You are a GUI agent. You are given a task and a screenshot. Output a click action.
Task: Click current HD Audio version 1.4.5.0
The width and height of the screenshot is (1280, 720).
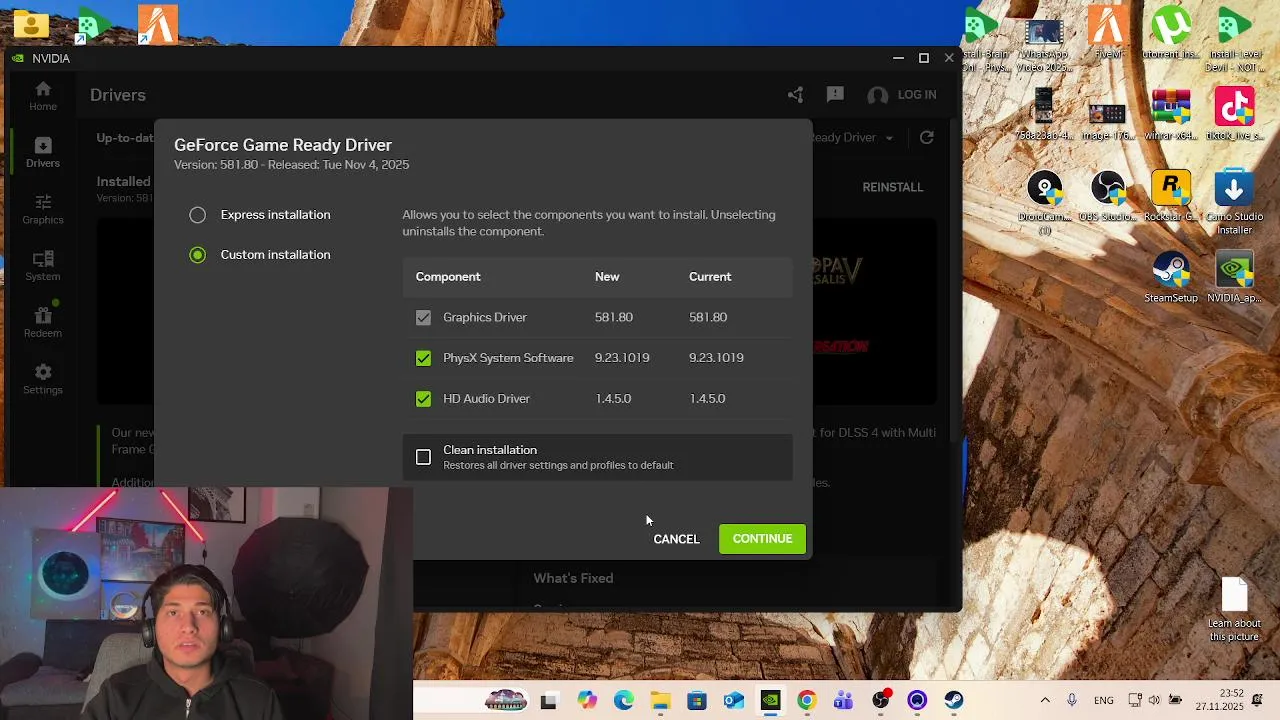click(707, 399)
